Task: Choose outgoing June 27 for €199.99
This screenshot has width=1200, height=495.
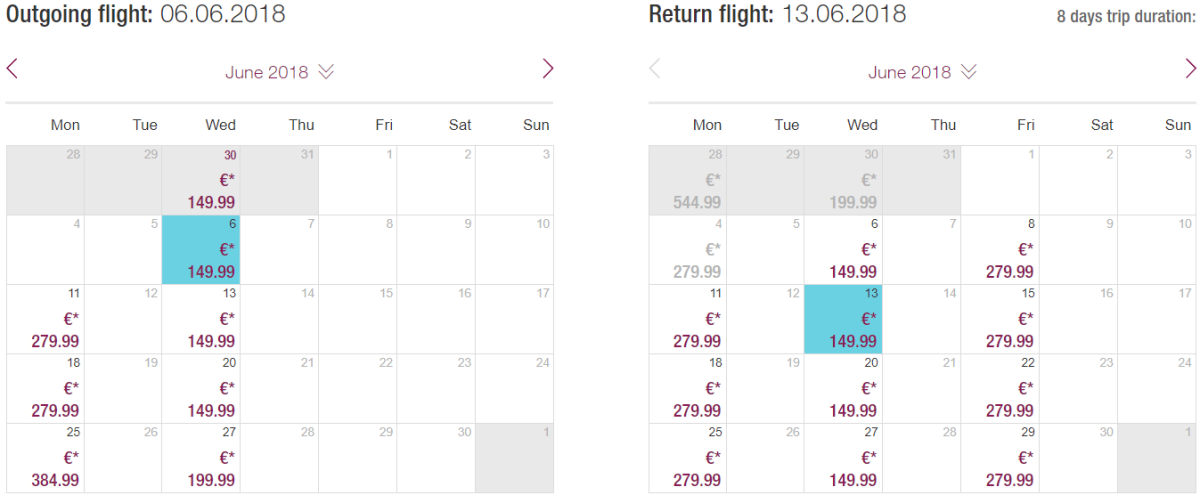Action: 201,457
